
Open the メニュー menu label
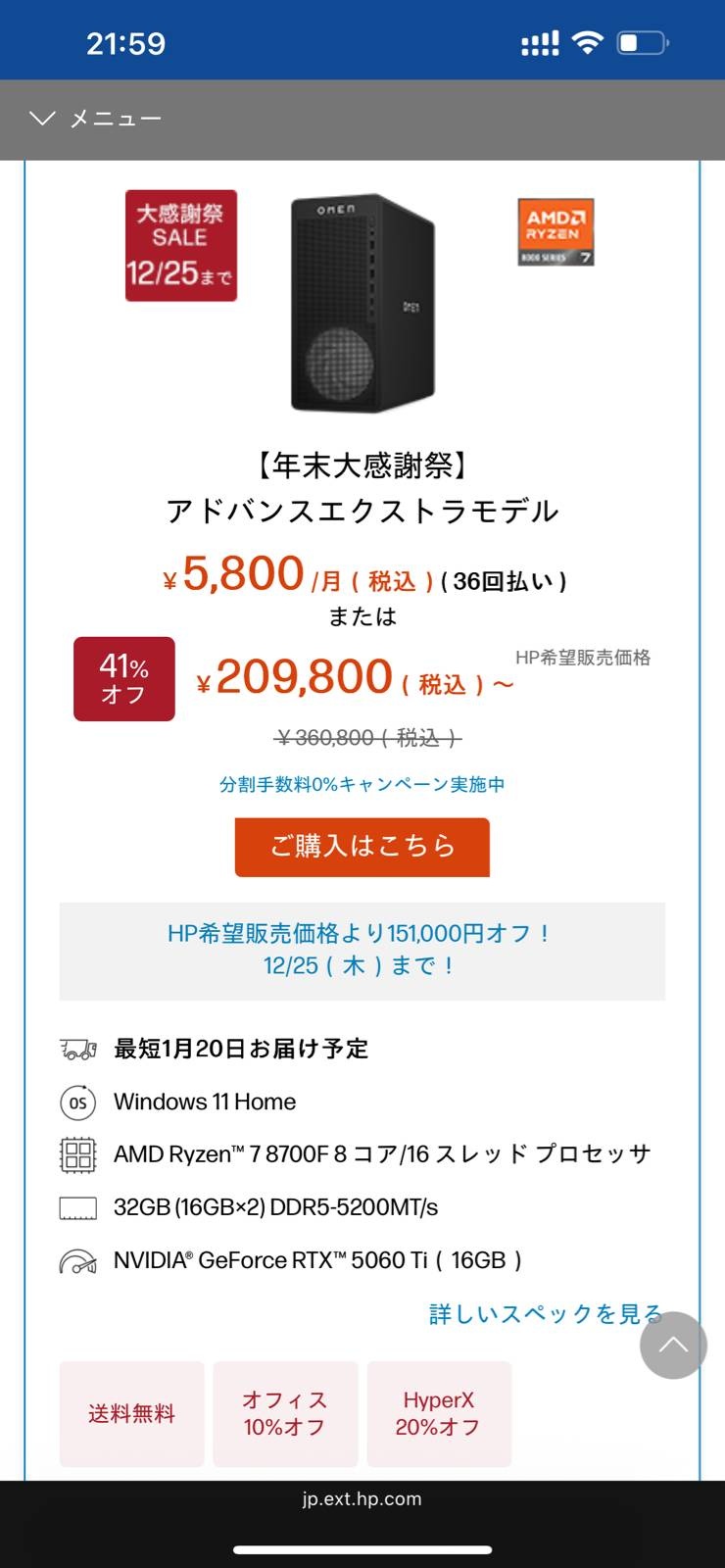[x=116, y=119]
